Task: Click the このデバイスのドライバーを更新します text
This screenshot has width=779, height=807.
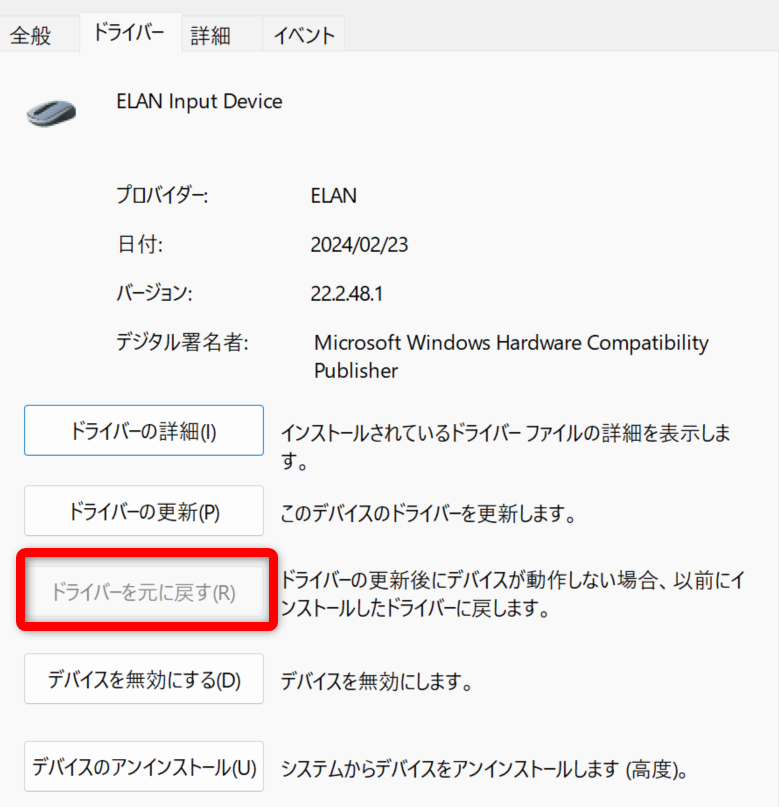Action: pyautogui.click(x=428, y=515)
